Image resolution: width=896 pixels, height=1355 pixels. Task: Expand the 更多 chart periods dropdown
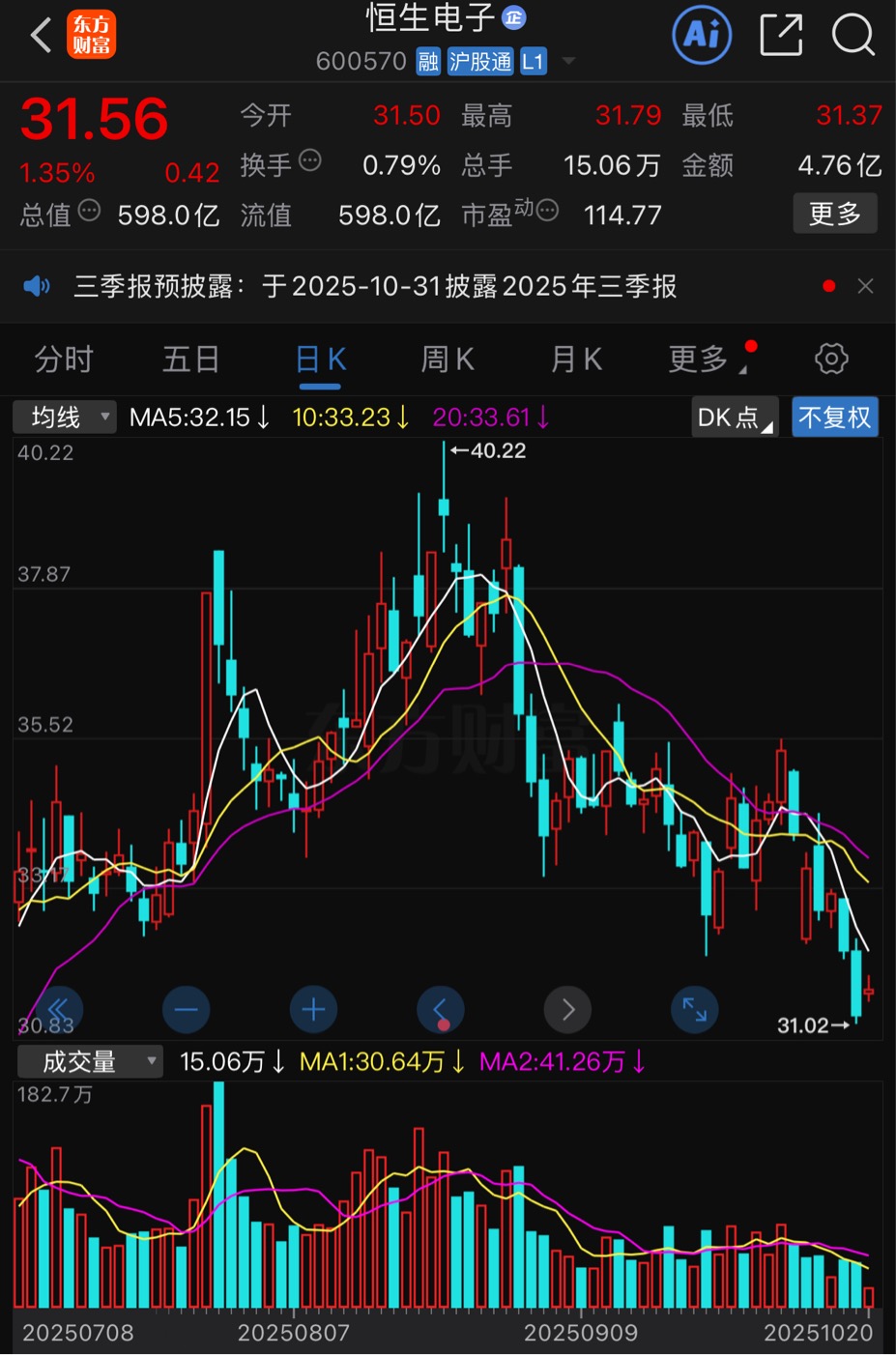[707, 360]
